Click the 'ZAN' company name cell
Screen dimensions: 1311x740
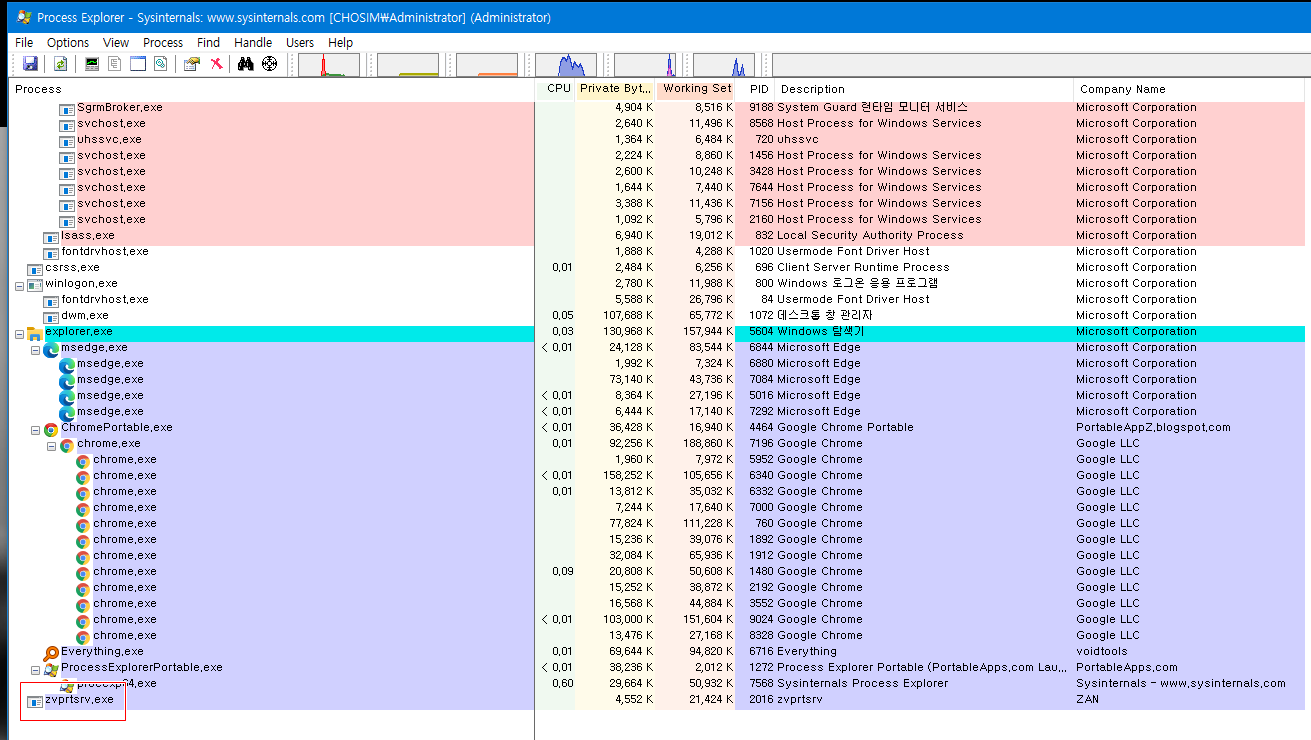pyautogui.click(x=1087, y=700)
